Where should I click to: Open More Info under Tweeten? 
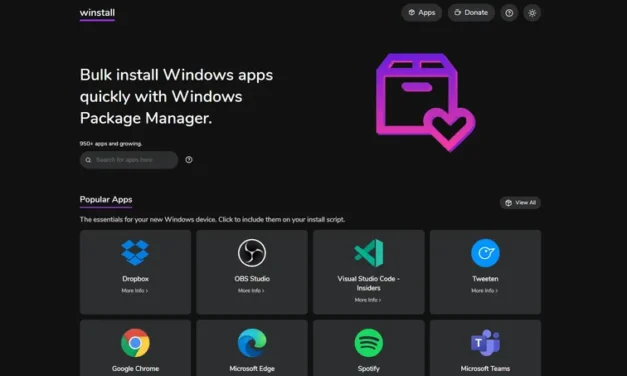[x=485, y=291]
